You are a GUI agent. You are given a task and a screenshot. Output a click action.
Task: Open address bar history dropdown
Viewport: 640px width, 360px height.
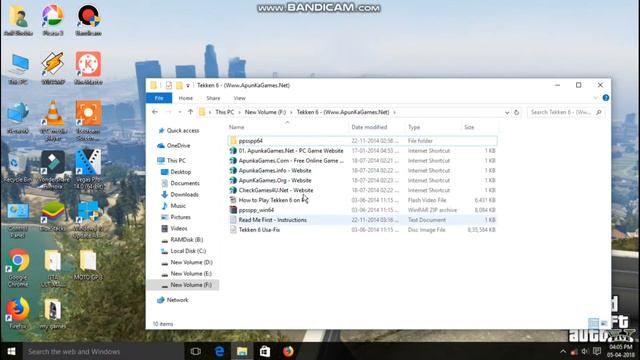pos(507,112)
